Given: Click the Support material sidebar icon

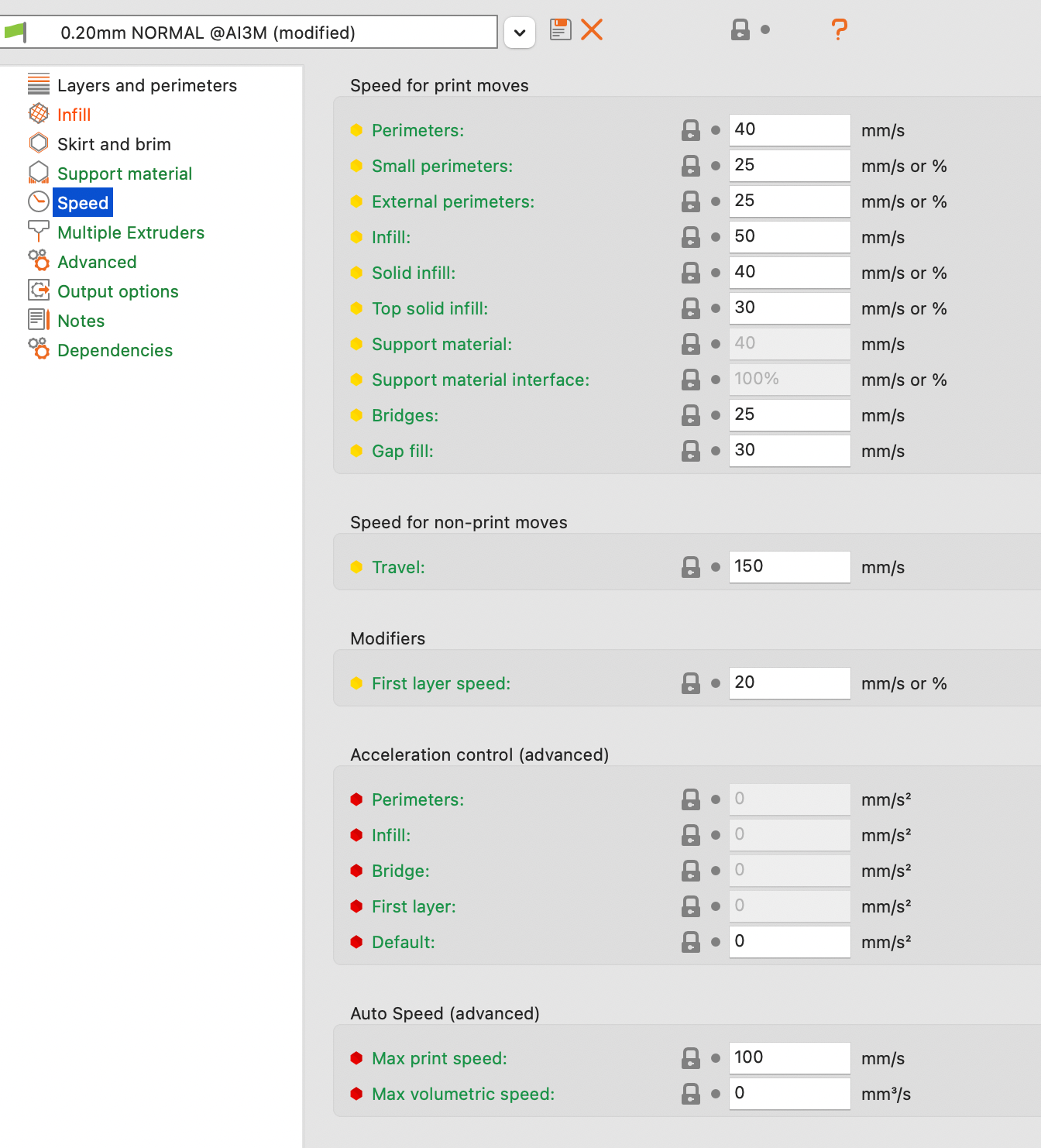Looking at the screenshot, I should coord(39,173).
